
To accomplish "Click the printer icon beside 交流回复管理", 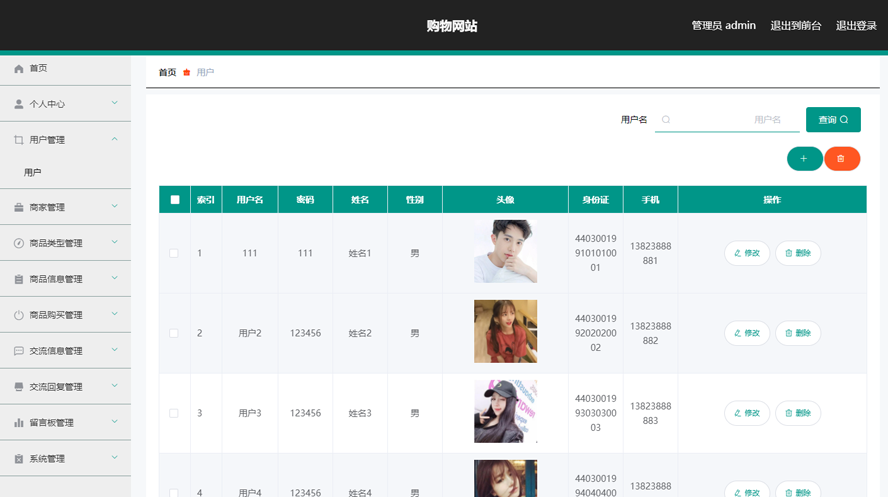I will pyautogui.click(x=19, y=387).
